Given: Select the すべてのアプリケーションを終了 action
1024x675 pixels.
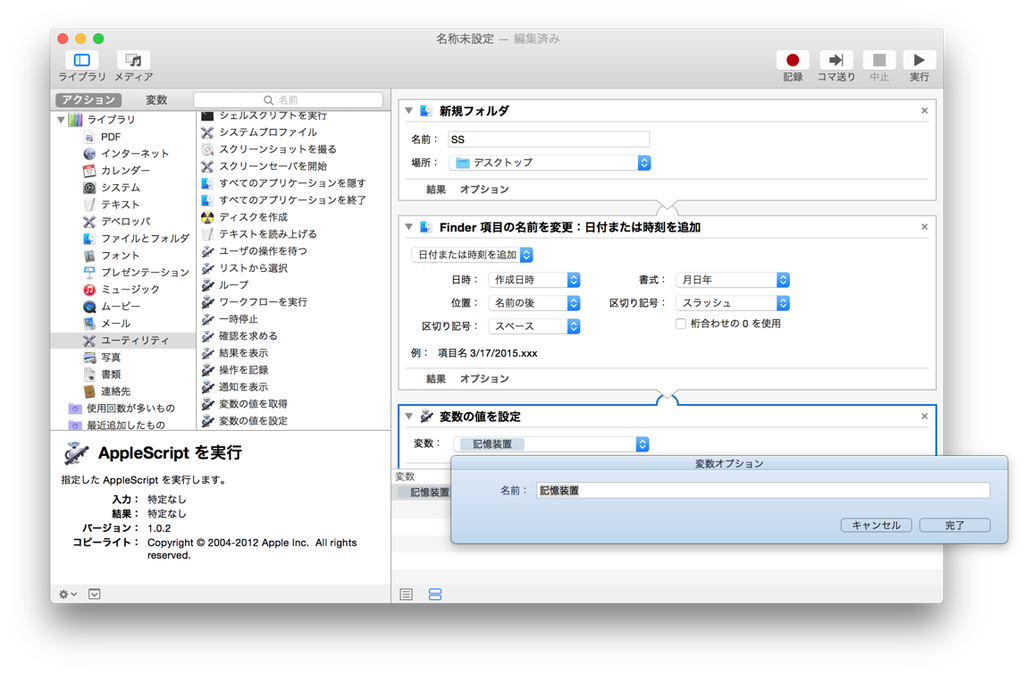Looking at the screenshot, I should (x=292, y=200).
